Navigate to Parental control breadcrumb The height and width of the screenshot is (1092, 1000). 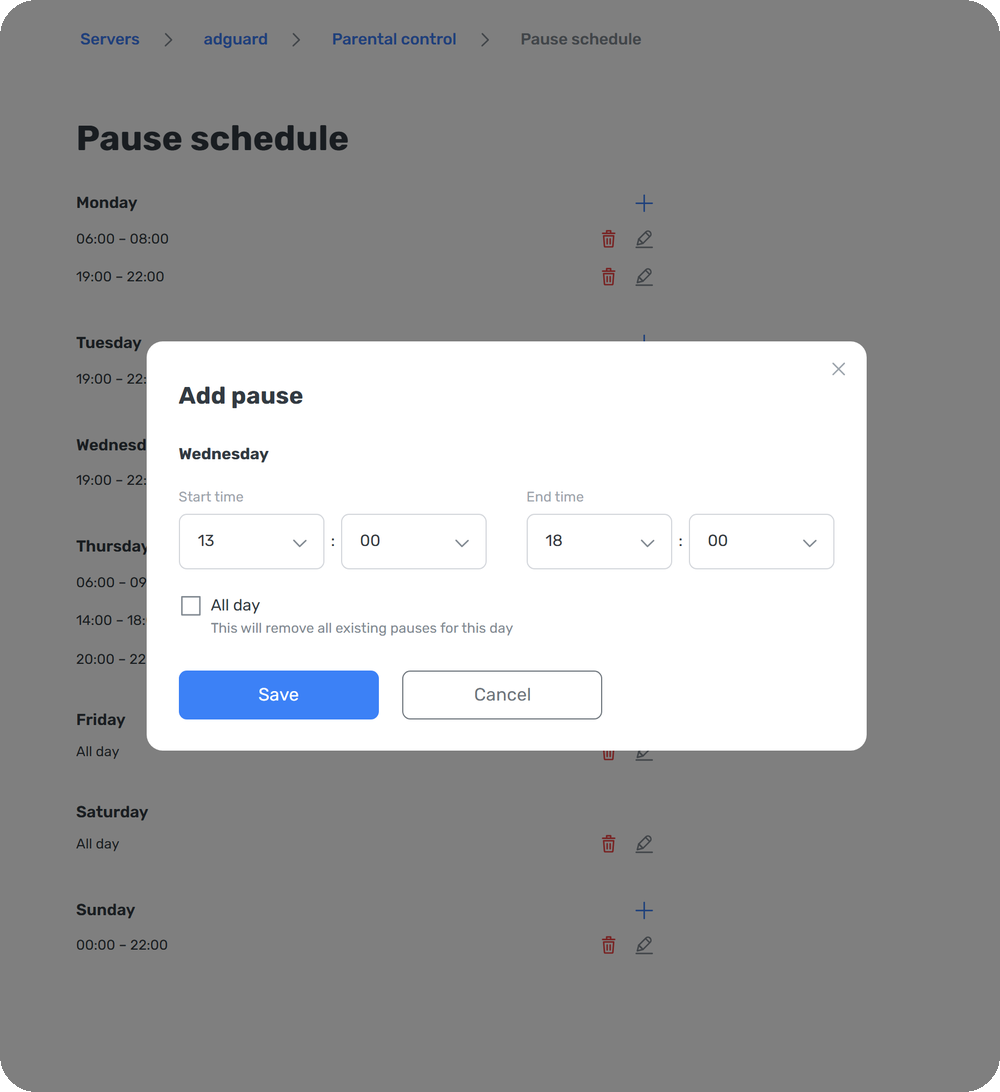394,39
